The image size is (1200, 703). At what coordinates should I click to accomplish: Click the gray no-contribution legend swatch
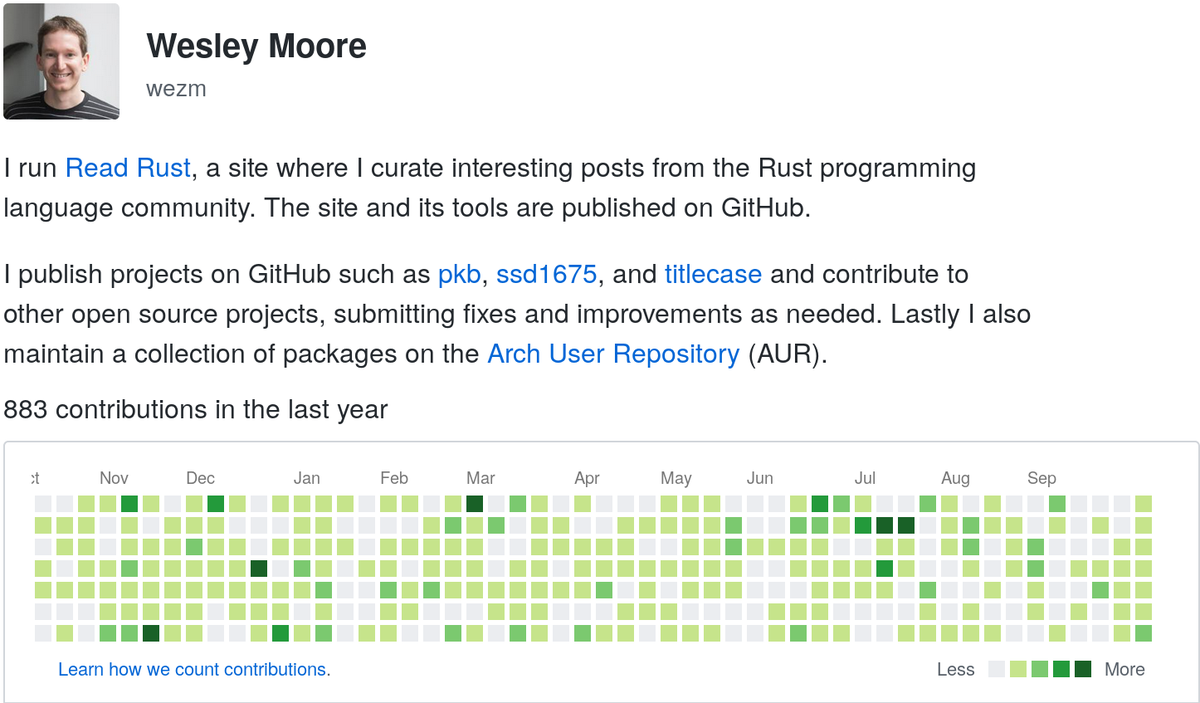click(x=996, y=669)
